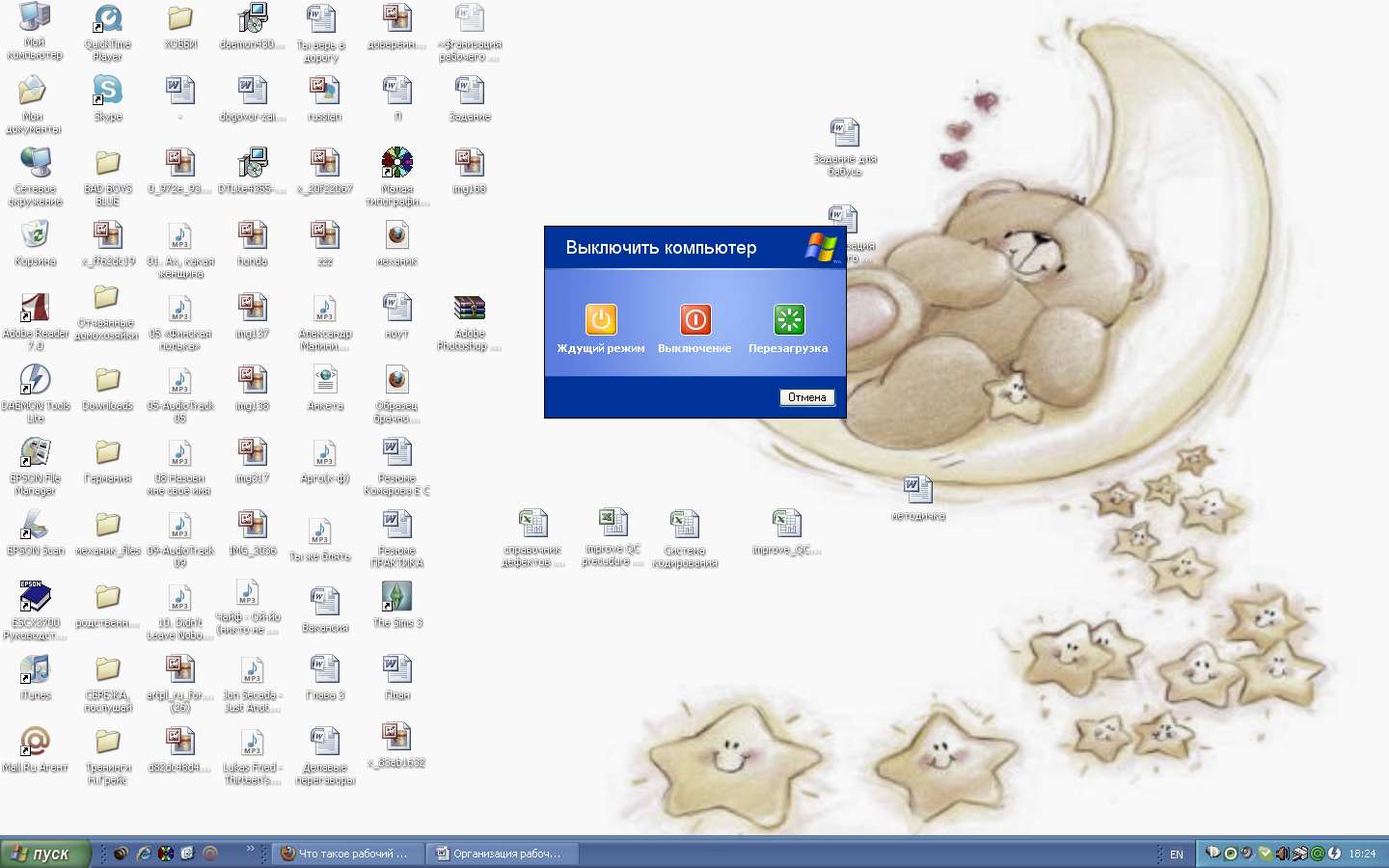Select the Отчаянные домохозяйки folder

click(x=106, y=312)
